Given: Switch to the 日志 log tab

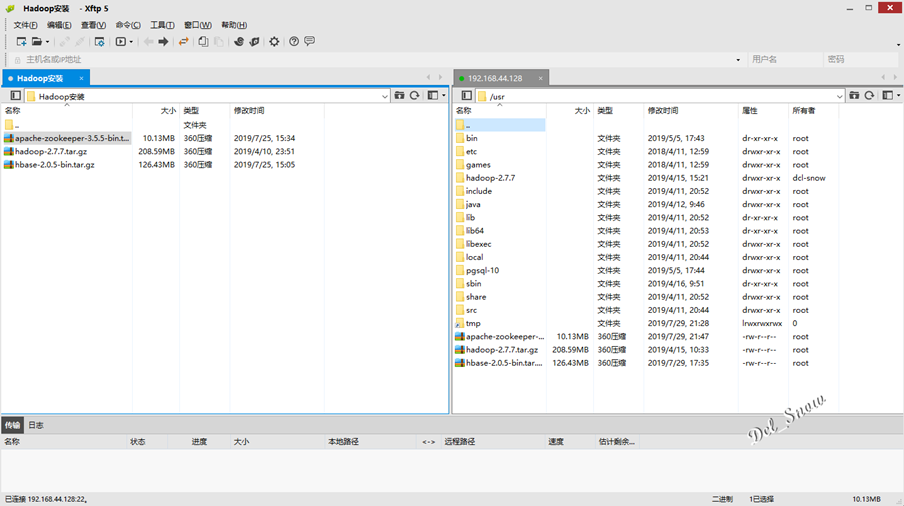Looking at the screenshot, I should tap(36, 425).
